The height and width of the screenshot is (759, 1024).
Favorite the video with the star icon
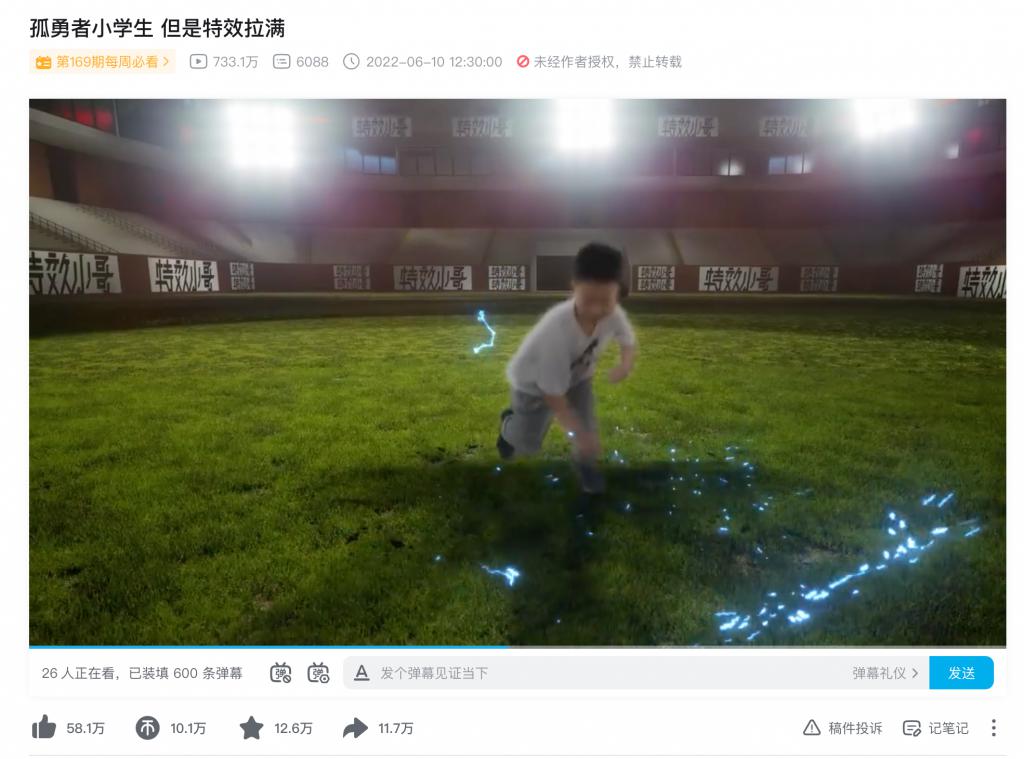click(x=251, y=728)
